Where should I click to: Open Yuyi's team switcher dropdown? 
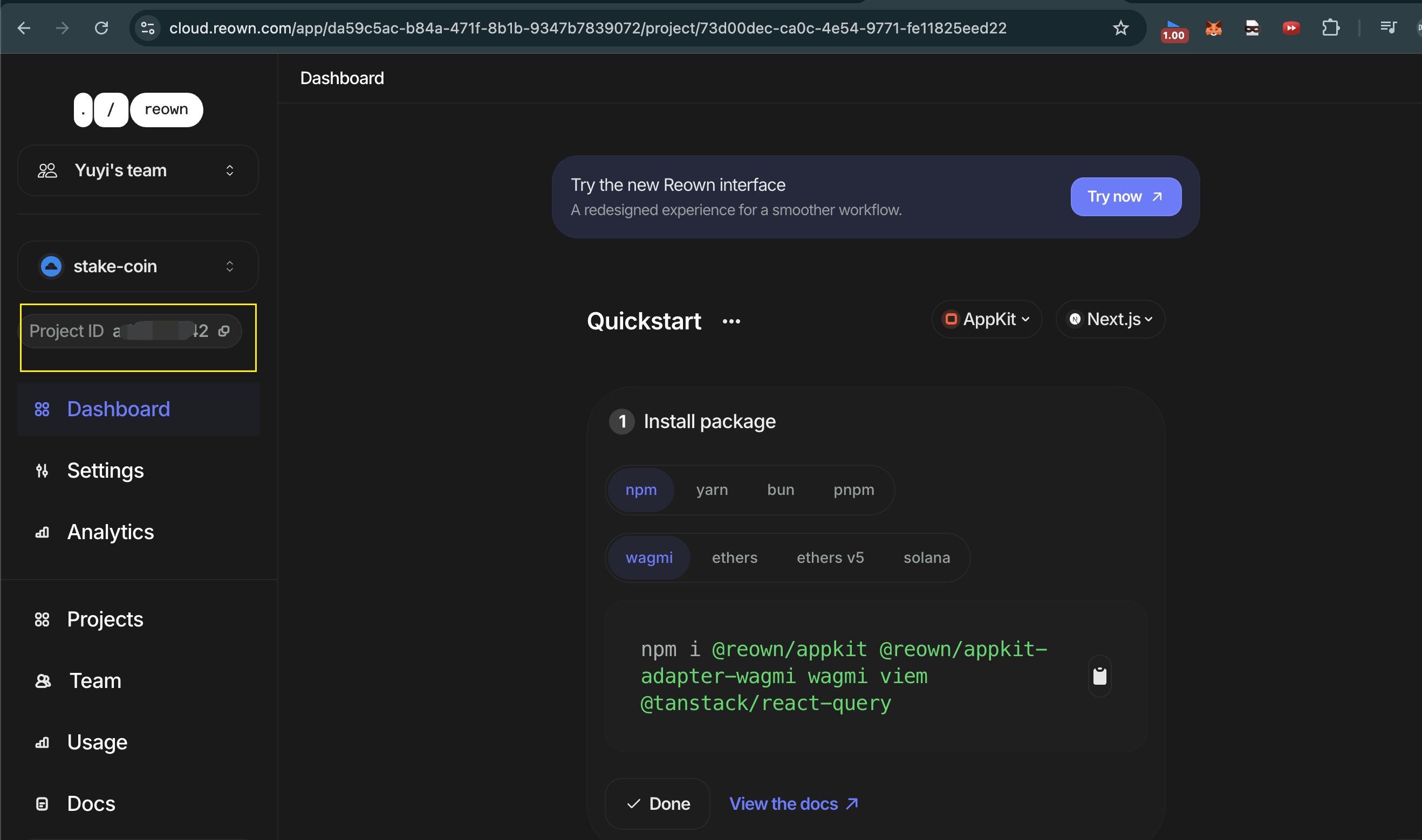138,170
